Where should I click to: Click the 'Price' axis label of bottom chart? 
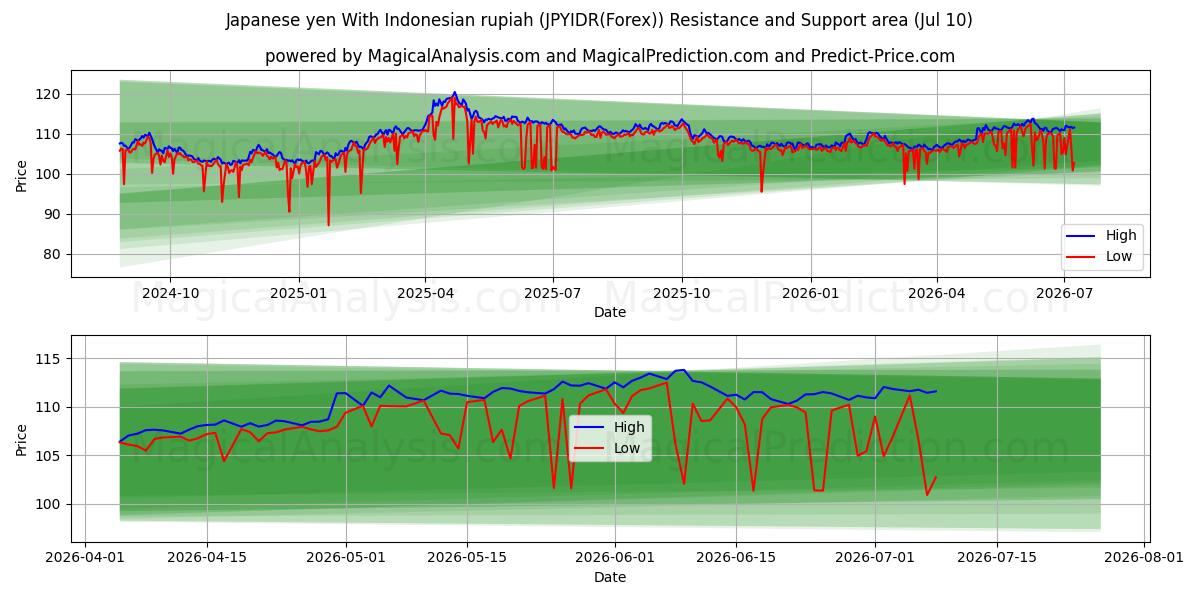(21, 439)
